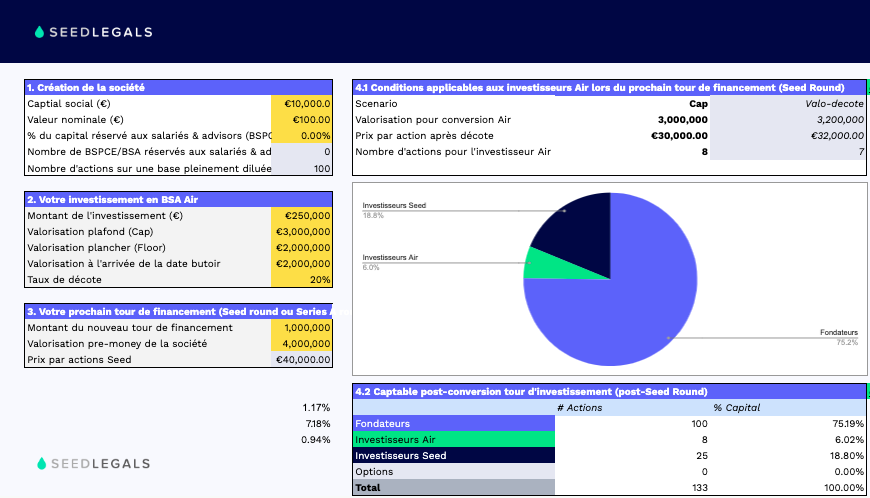Click the 0.00% BSPCE capital reserve cell
This screenshot has width=870, height=498.
click(x=301, y=135)
